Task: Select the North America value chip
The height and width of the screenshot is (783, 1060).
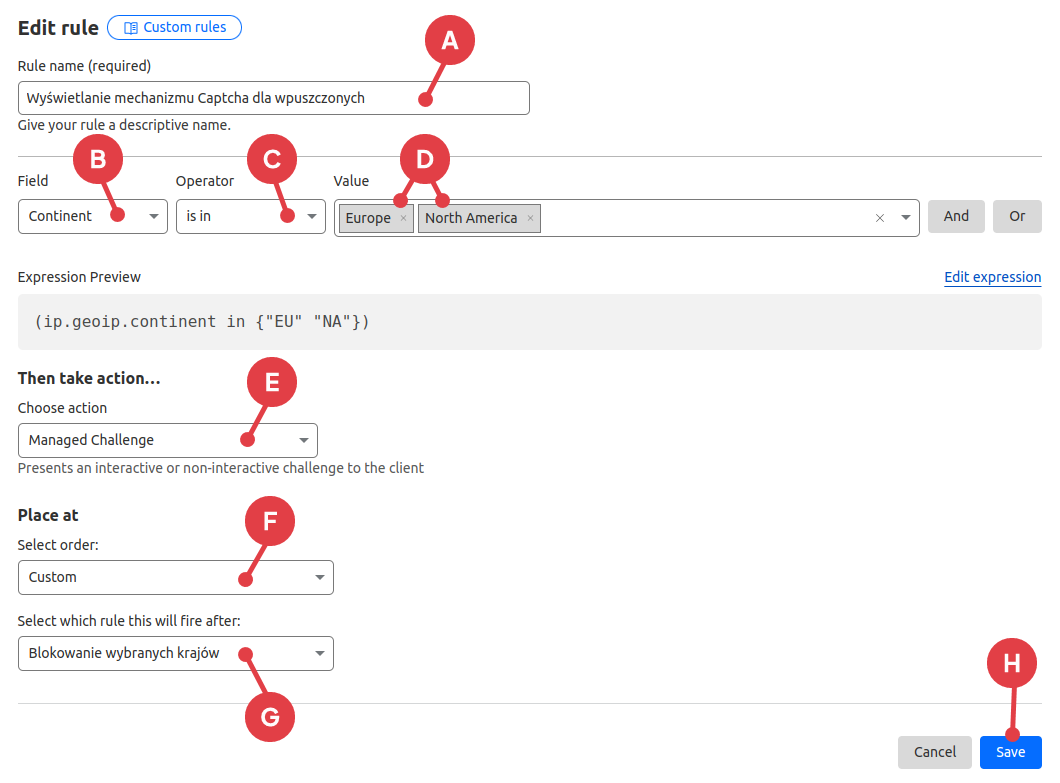Action: [x=471, y=218]
